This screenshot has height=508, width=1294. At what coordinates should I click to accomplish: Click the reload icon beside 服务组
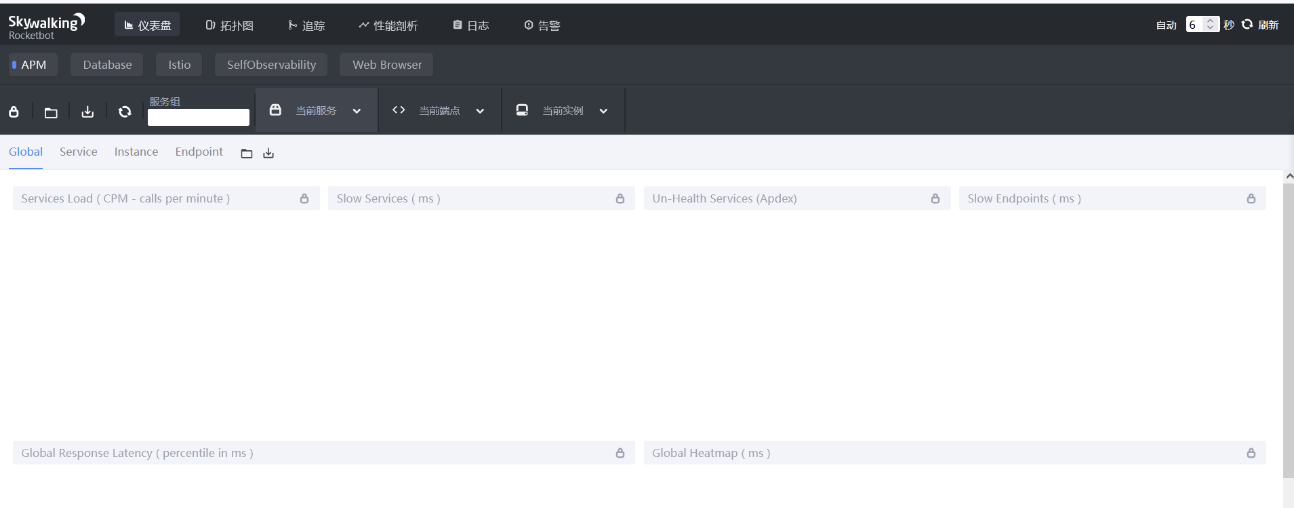click(x=124, y=112)
